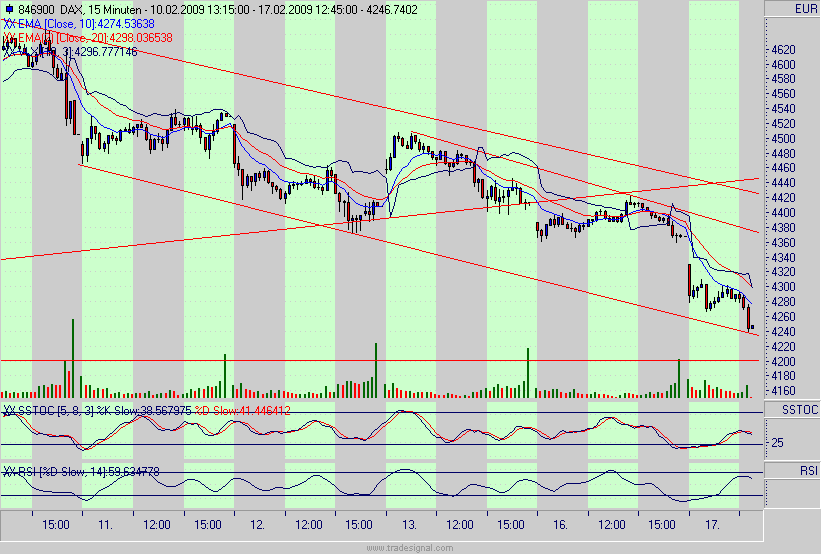Click the 4240 price axis label

coord(784,331)
